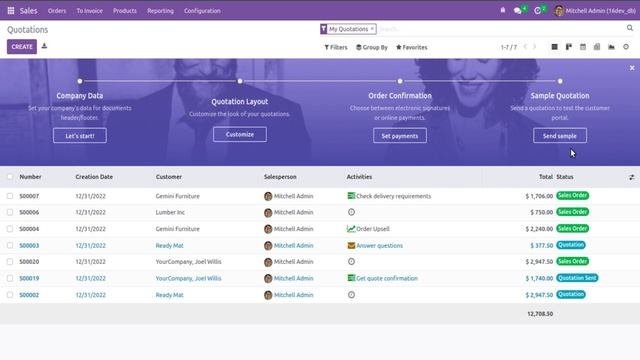Click clock activity icon in S00002 row
This screenshot has height=360, width=640.
[x=351, y=295]
